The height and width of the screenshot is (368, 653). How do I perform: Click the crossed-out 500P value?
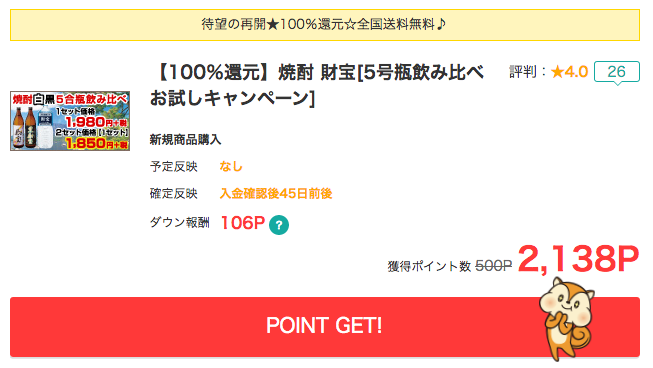pos(493,266)
